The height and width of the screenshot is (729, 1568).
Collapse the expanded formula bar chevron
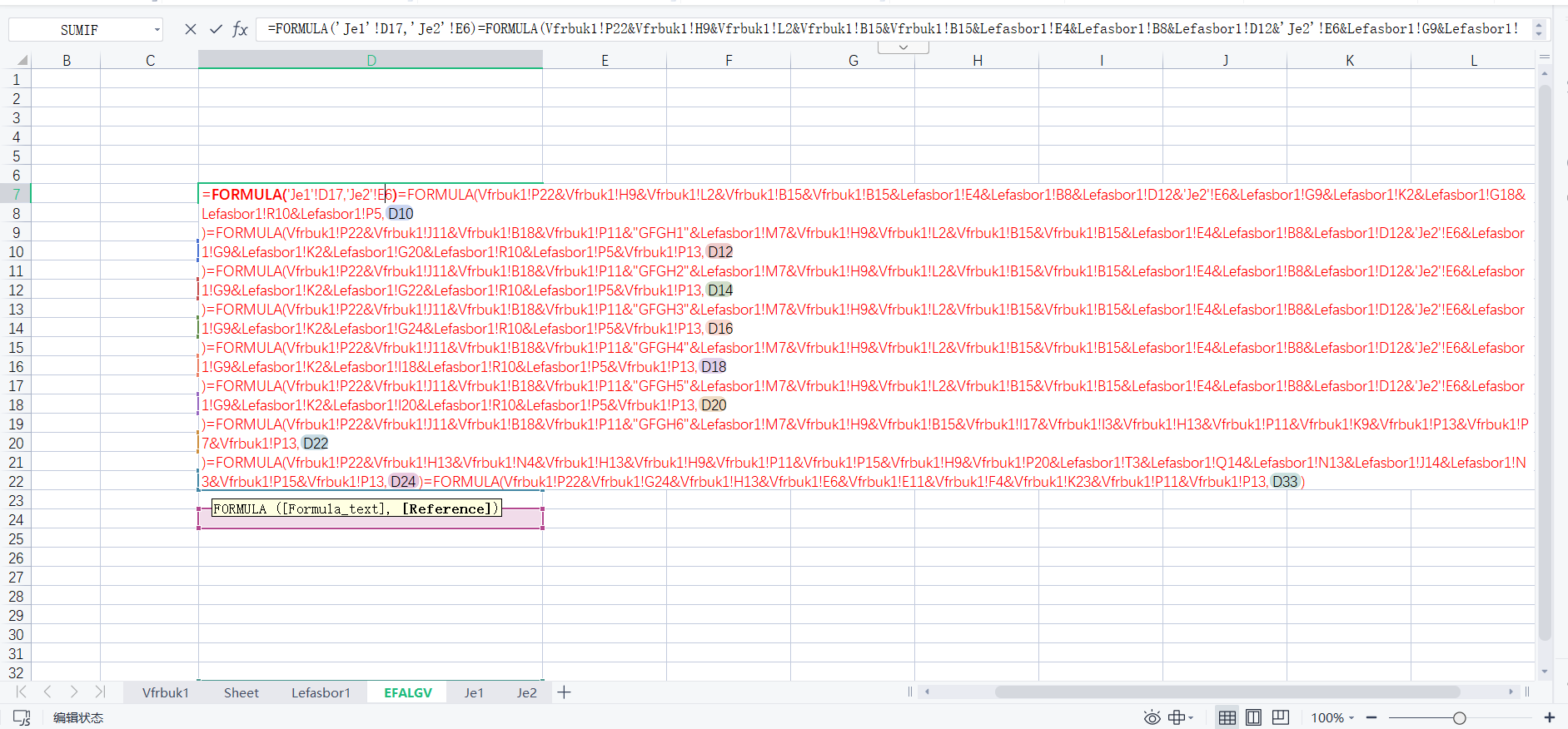pyautogui.click(x=903, y=47)
